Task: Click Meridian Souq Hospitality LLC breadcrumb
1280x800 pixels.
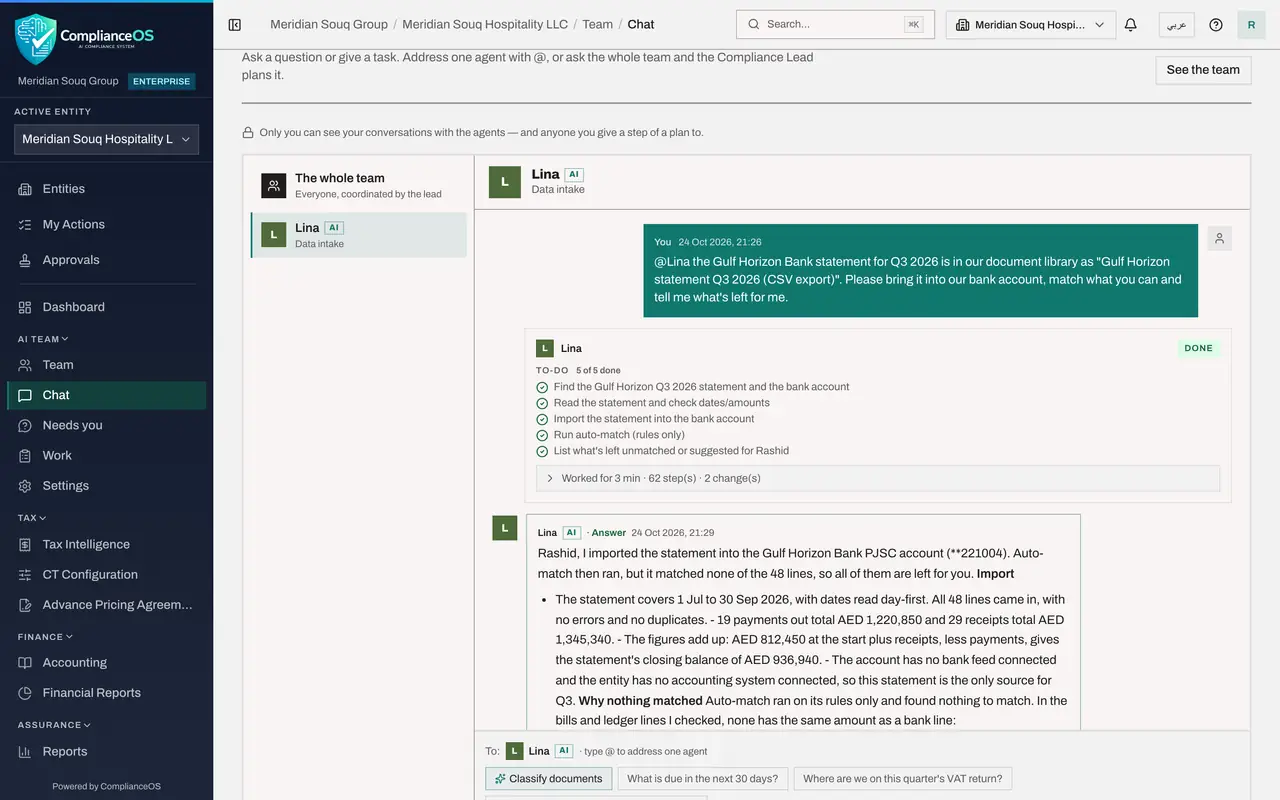Action: [485, 24]
